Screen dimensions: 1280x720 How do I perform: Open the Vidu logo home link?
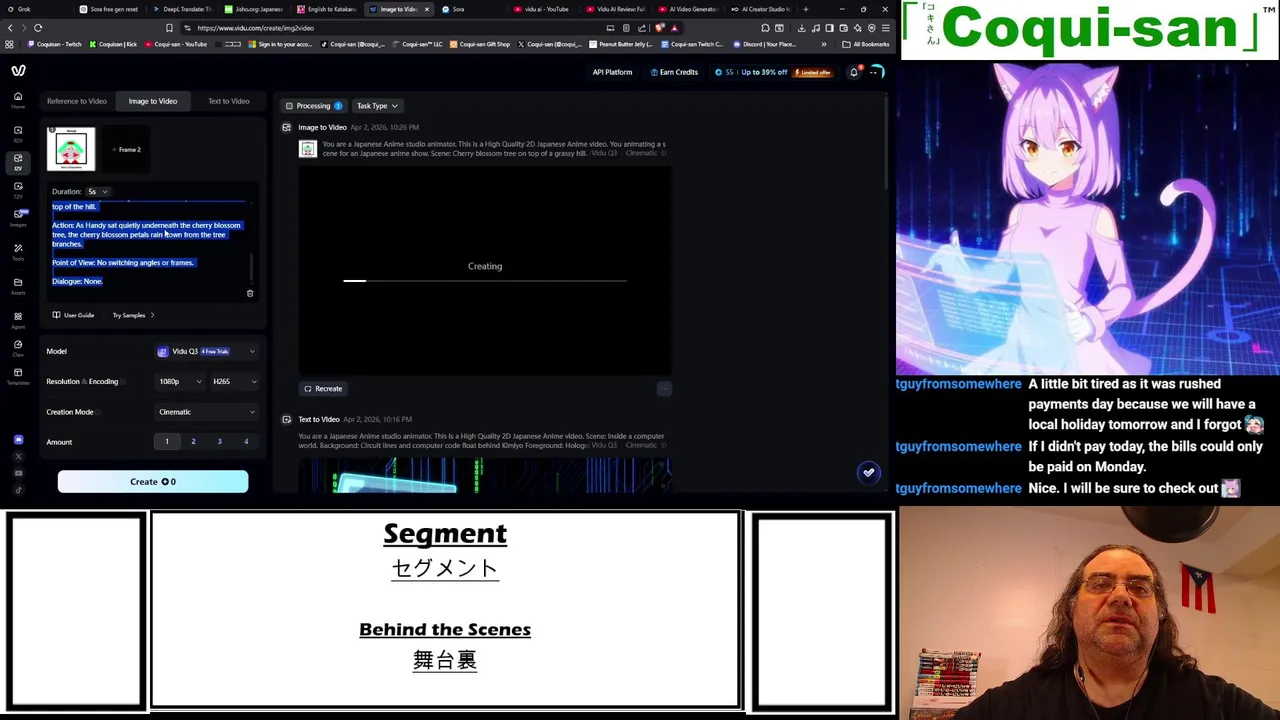tap(18, 71)
